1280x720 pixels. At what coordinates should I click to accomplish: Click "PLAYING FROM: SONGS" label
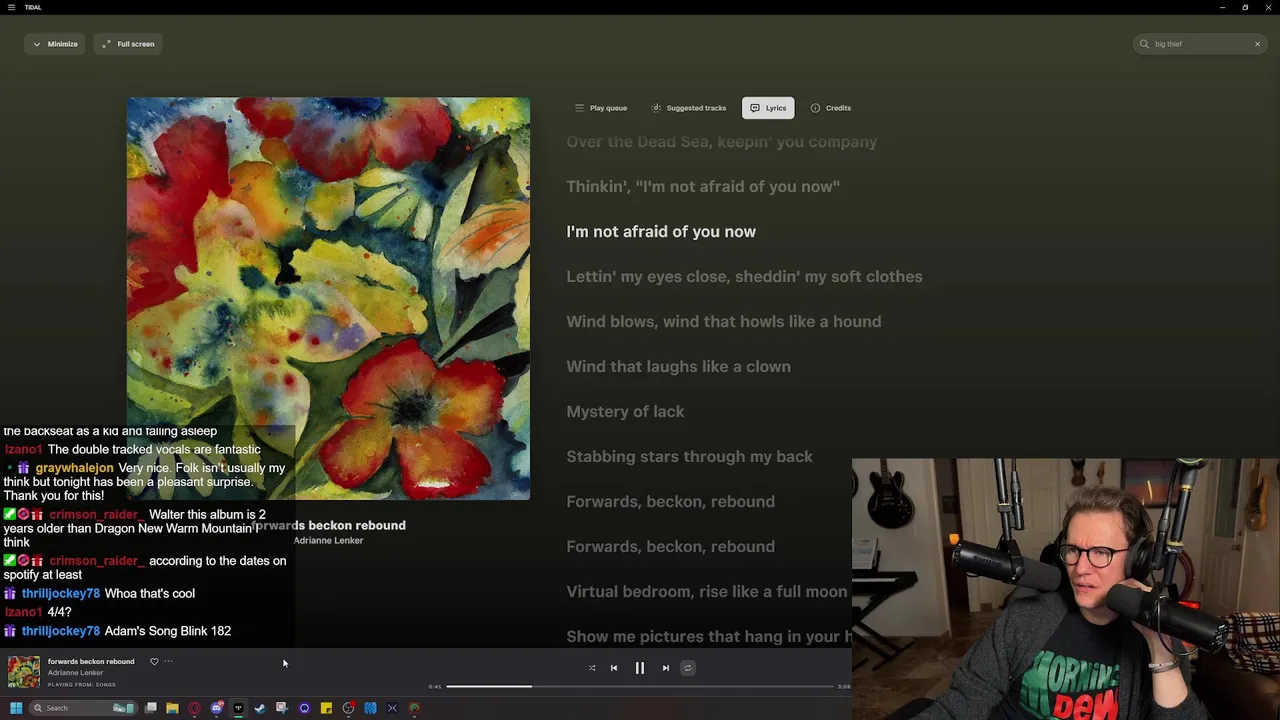(82, 685)
